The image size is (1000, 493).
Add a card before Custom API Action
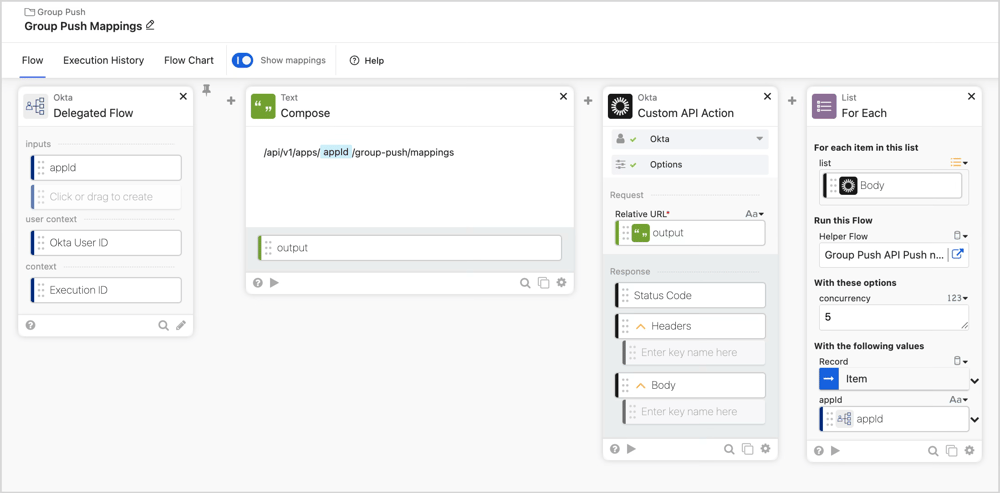[588, 101]
